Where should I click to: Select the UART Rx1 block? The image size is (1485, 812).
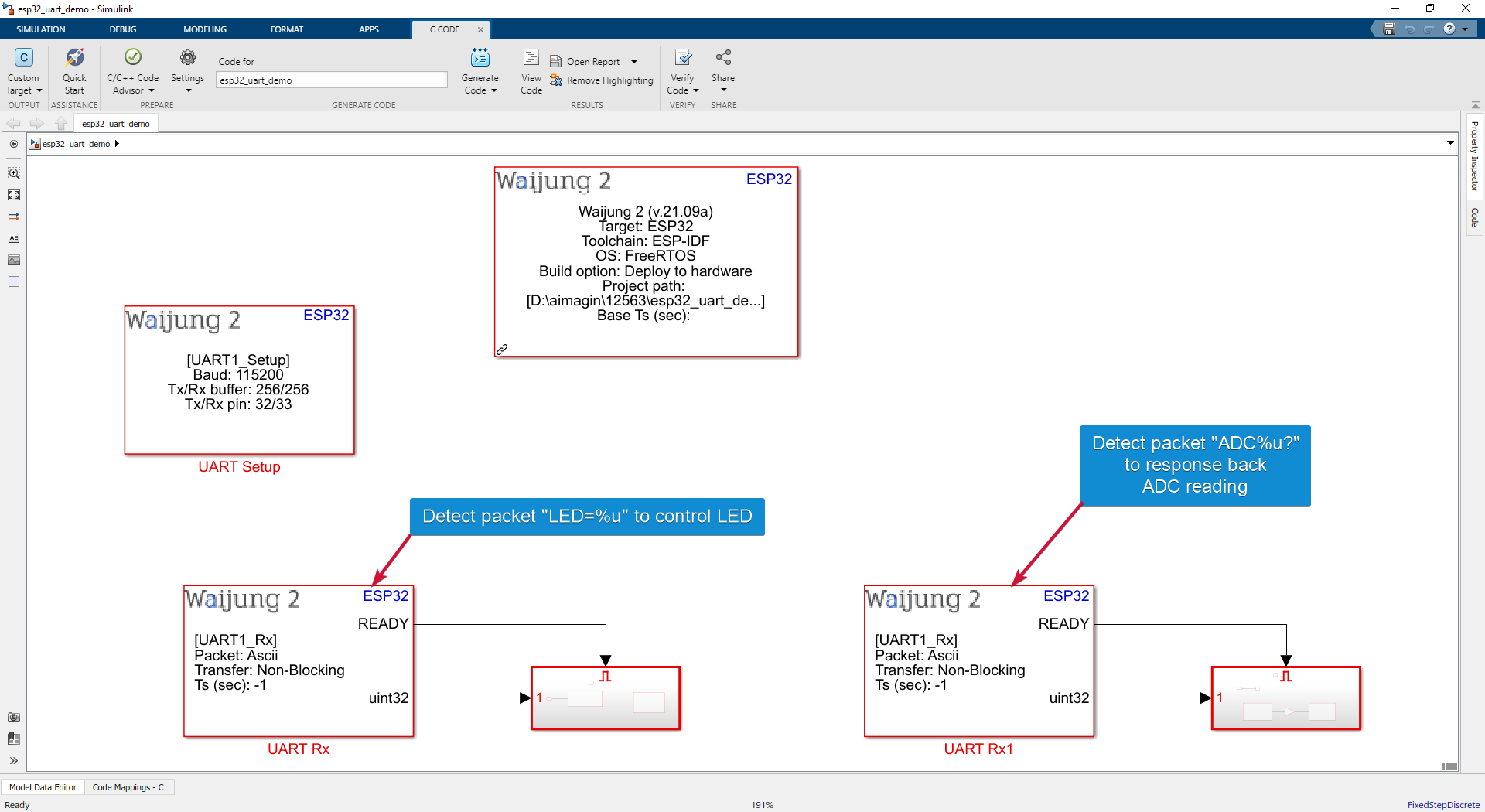coord(980,661)
